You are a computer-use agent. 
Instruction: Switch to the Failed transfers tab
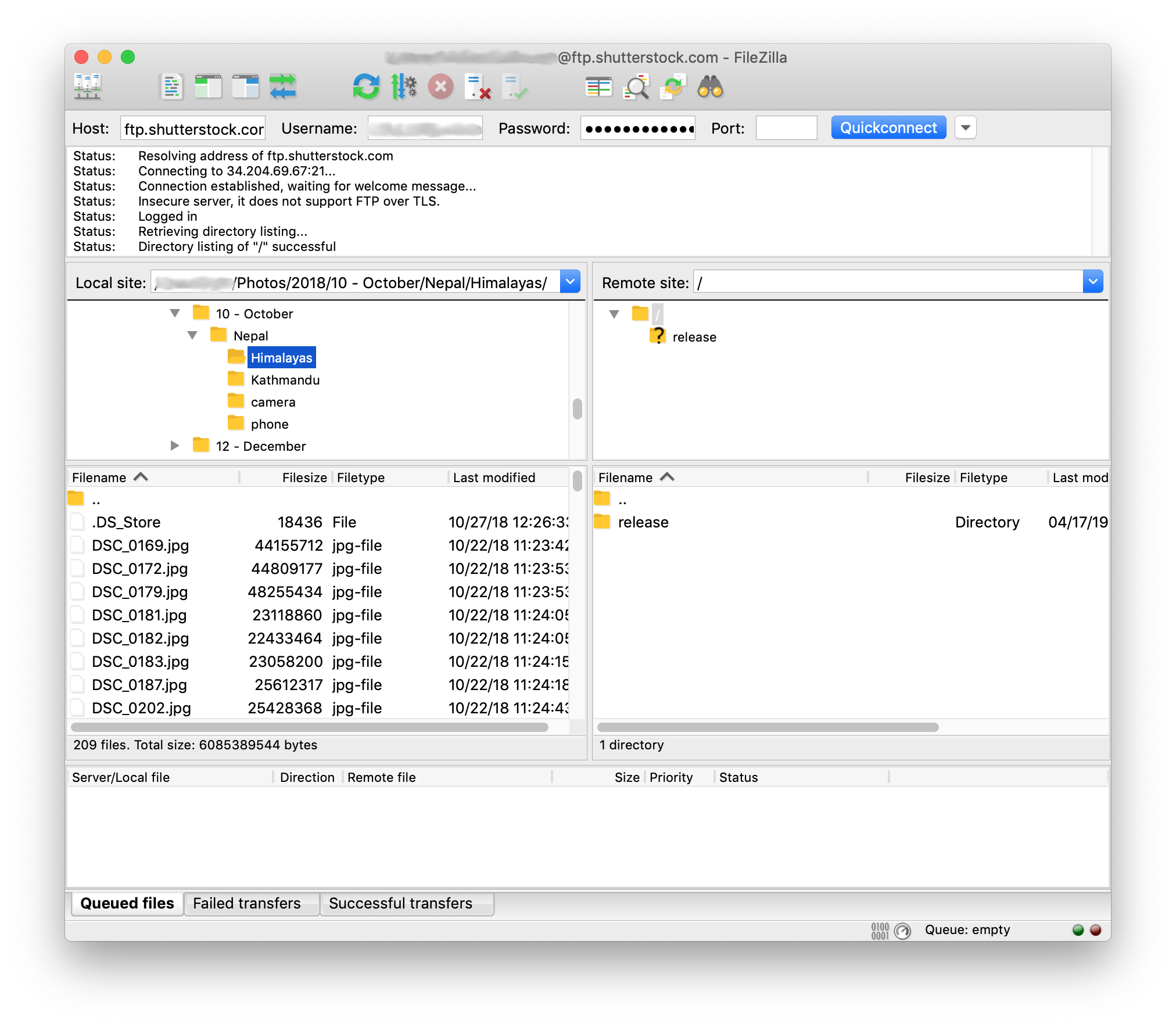click(251, 903)
